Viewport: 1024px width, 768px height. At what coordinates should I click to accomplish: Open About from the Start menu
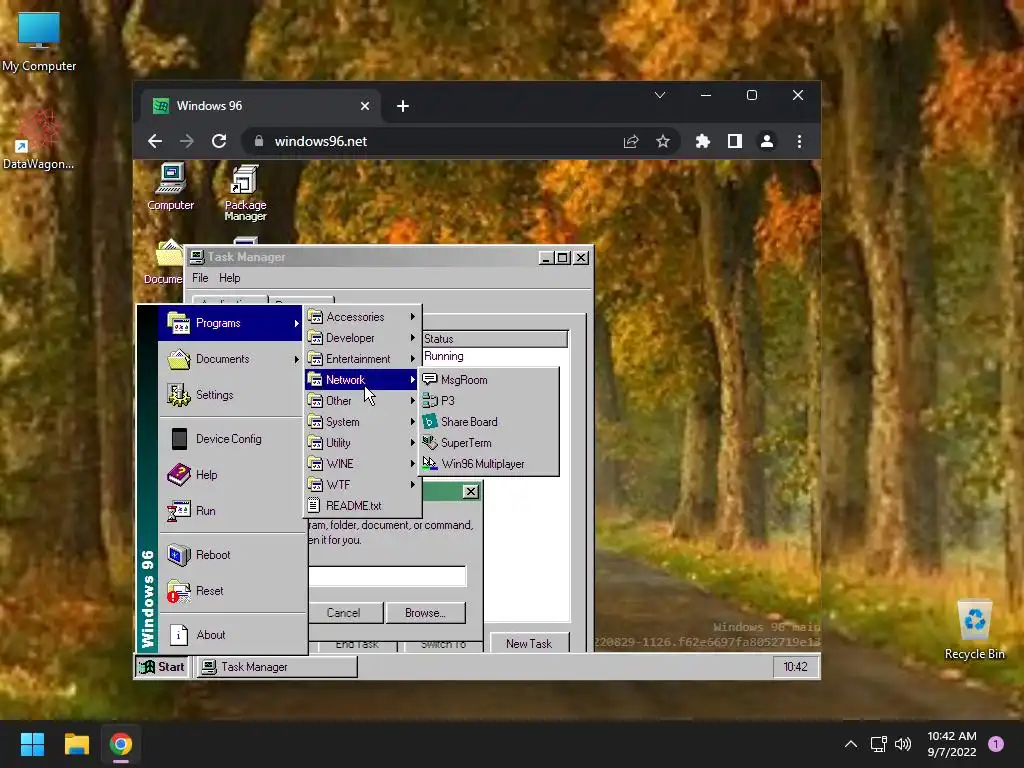coord(230,634)
